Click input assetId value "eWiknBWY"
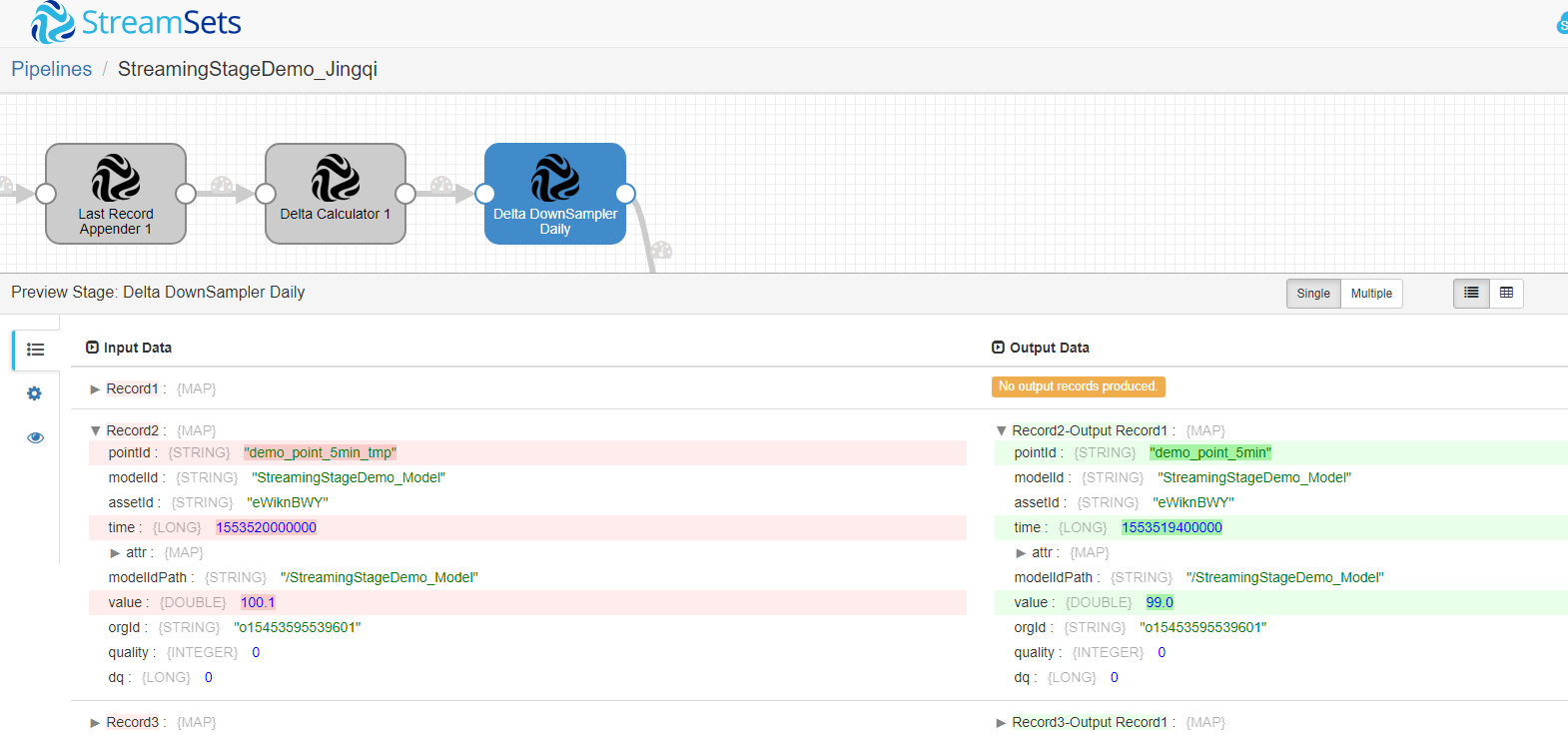 pyautogui.click(x=288, y=502)
